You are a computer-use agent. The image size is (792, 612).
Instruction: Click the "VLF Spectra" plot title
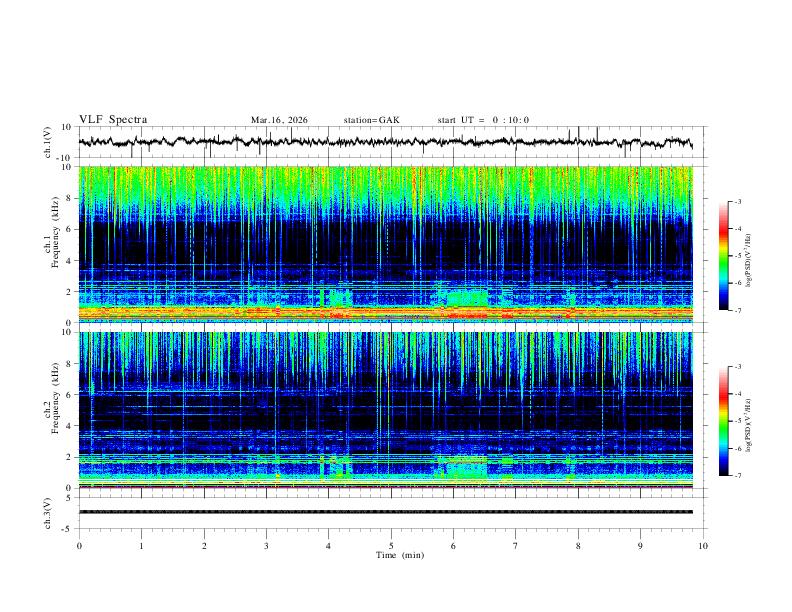coord(113,120)
